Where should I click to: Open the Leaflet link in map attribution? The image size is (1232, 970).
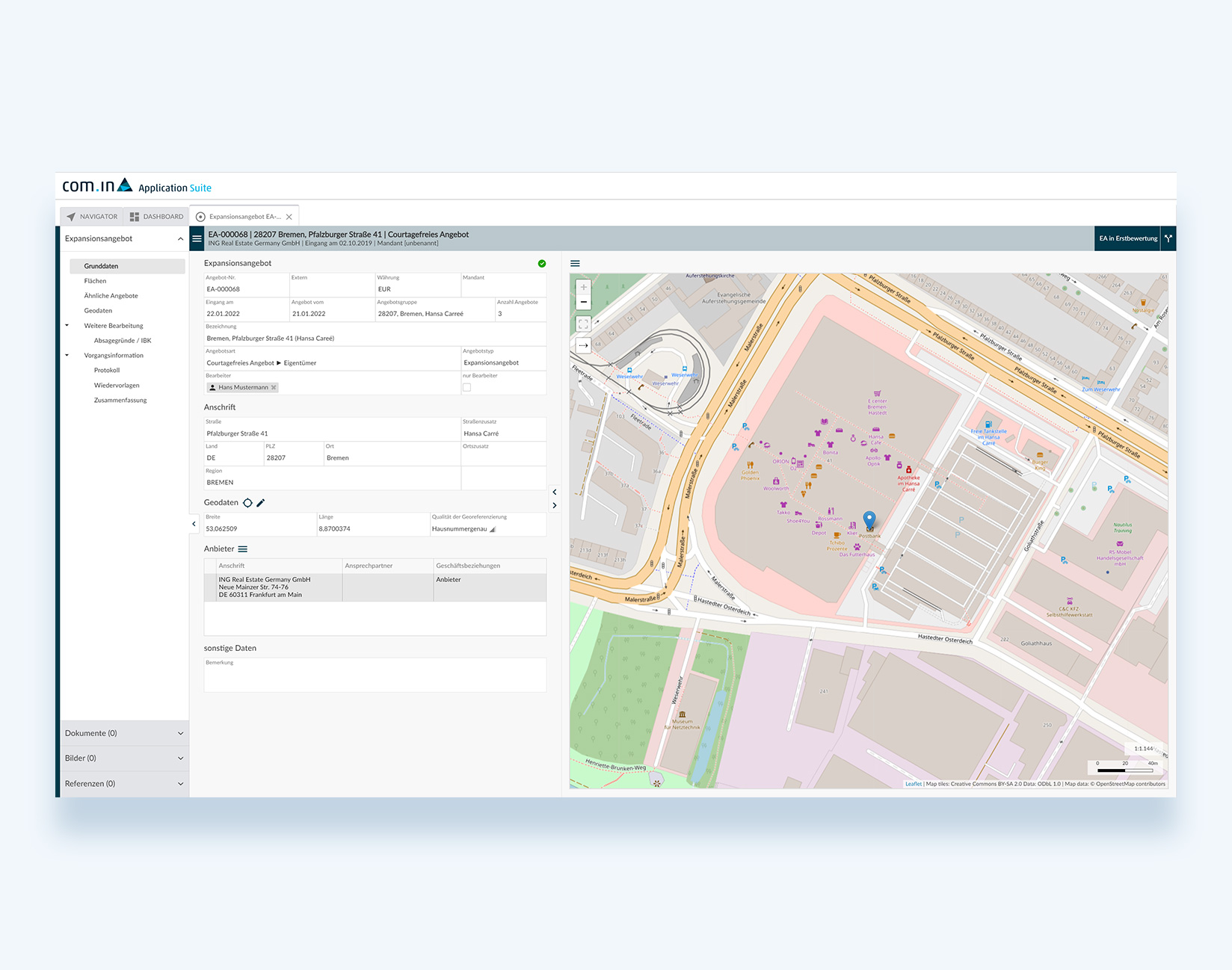913,784
